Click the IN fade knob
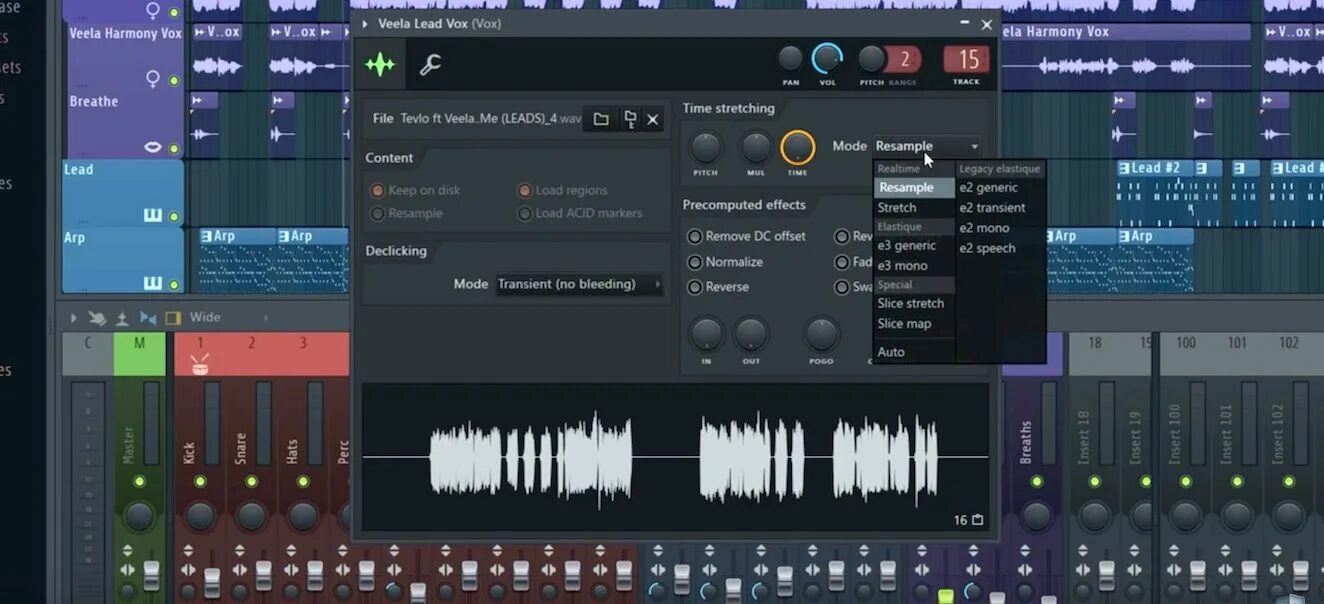Viewport: 1324px width, 604px height. 706,334
